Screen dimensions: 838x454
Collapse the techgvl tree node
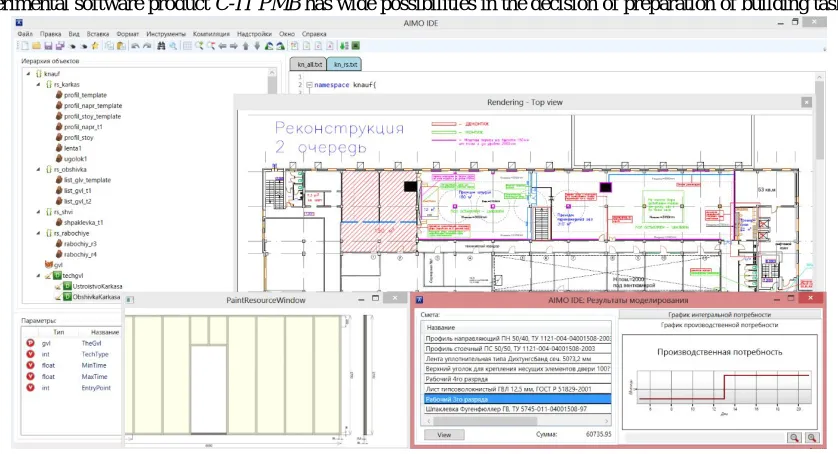click(x=38, y=275)
